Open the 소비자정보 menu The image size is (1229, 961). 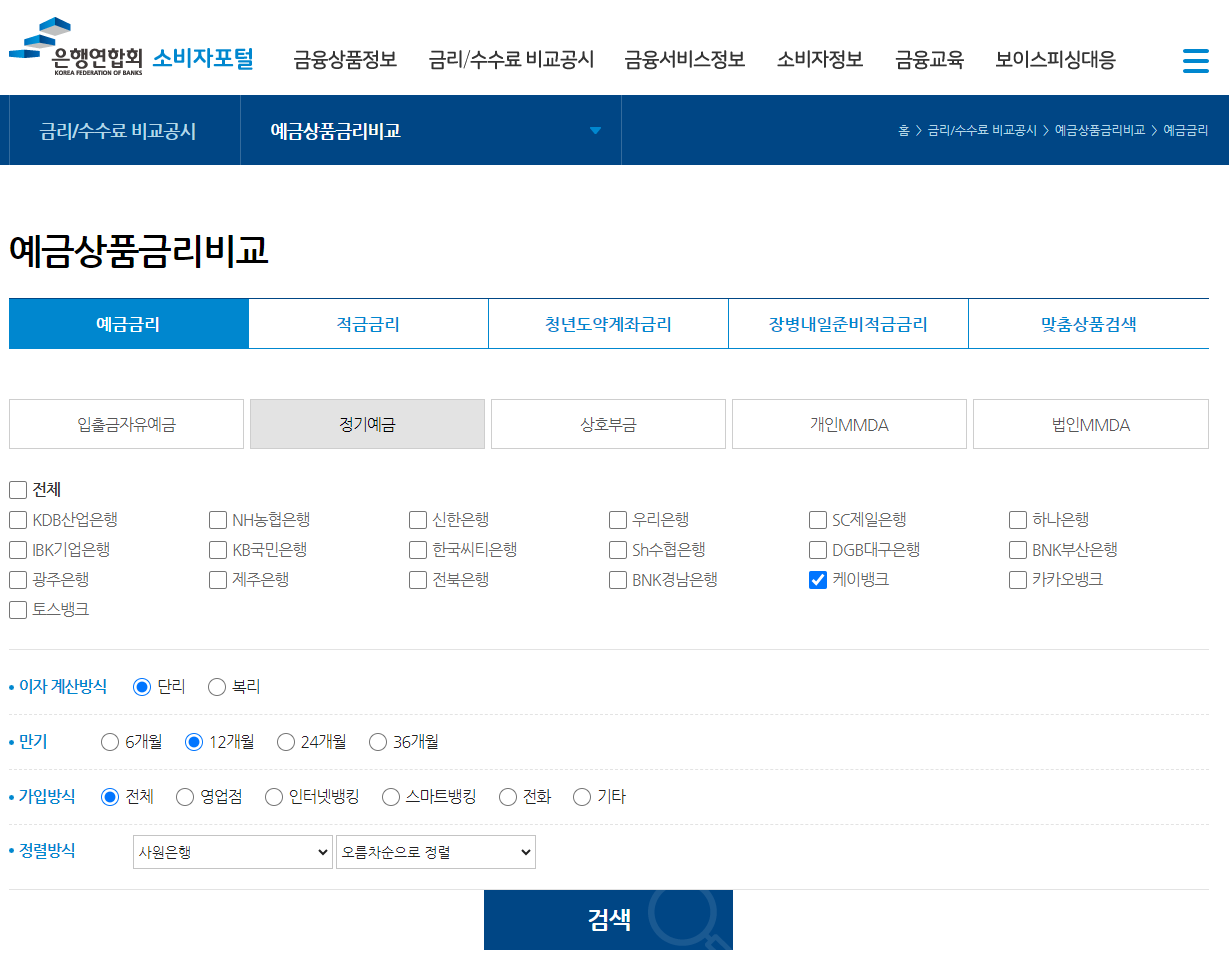point(820,60)
